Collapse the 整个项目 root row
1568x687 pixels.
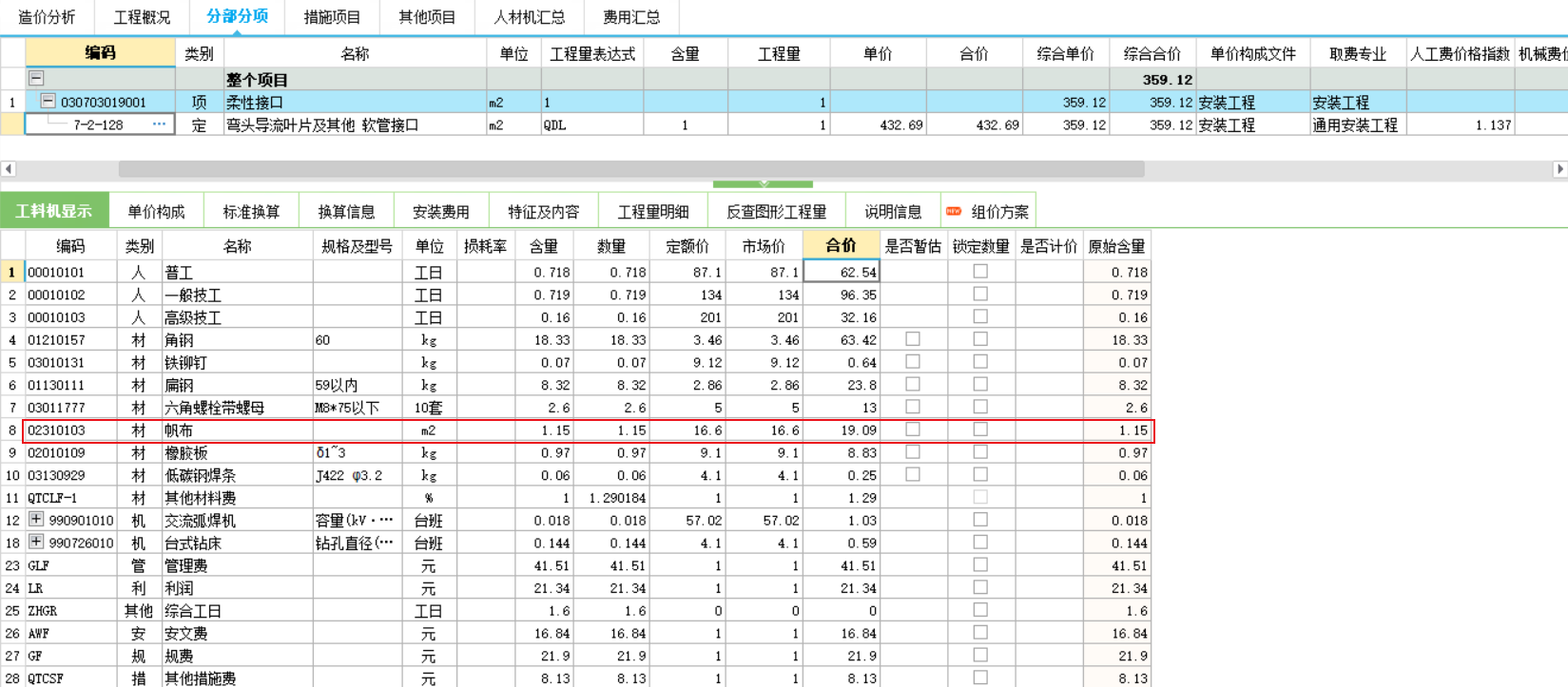[x=36, y=79]
